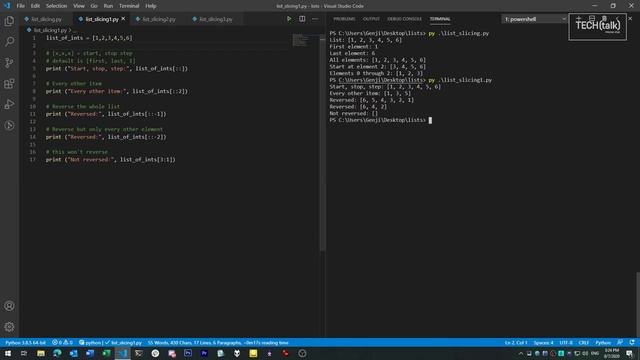Close the list_slicing1.py editor tab
Screen dimensions: 640x360
tap(123, 19)
